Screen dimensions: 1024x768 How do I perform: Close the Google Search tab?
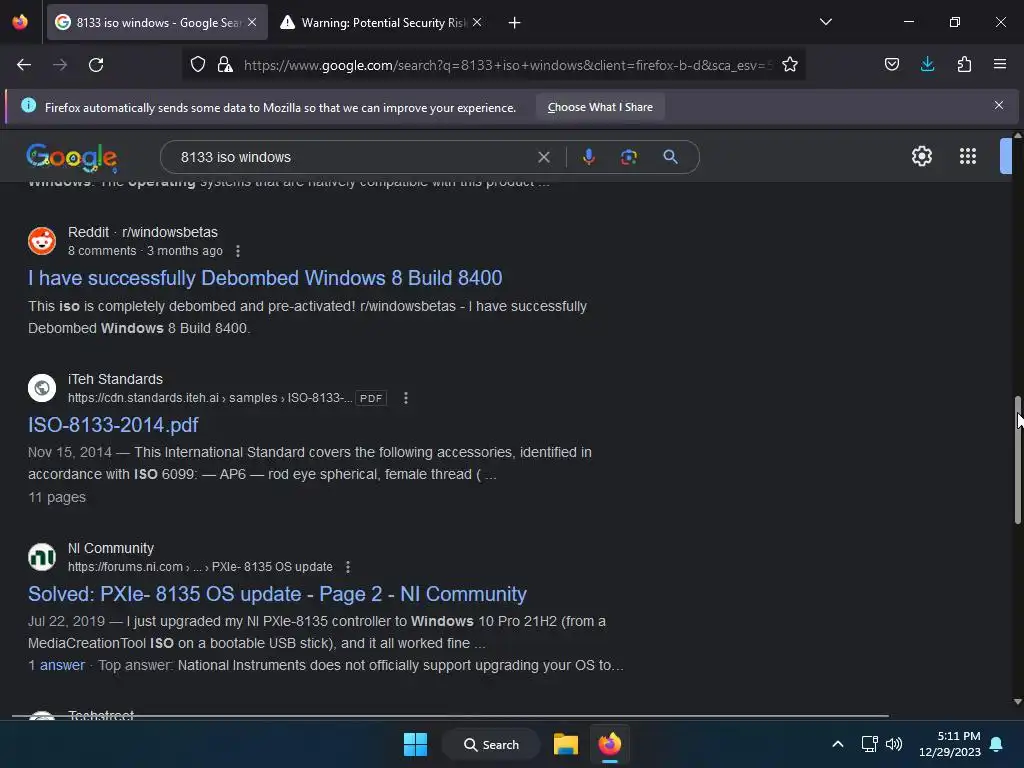[x=252, y=22]
